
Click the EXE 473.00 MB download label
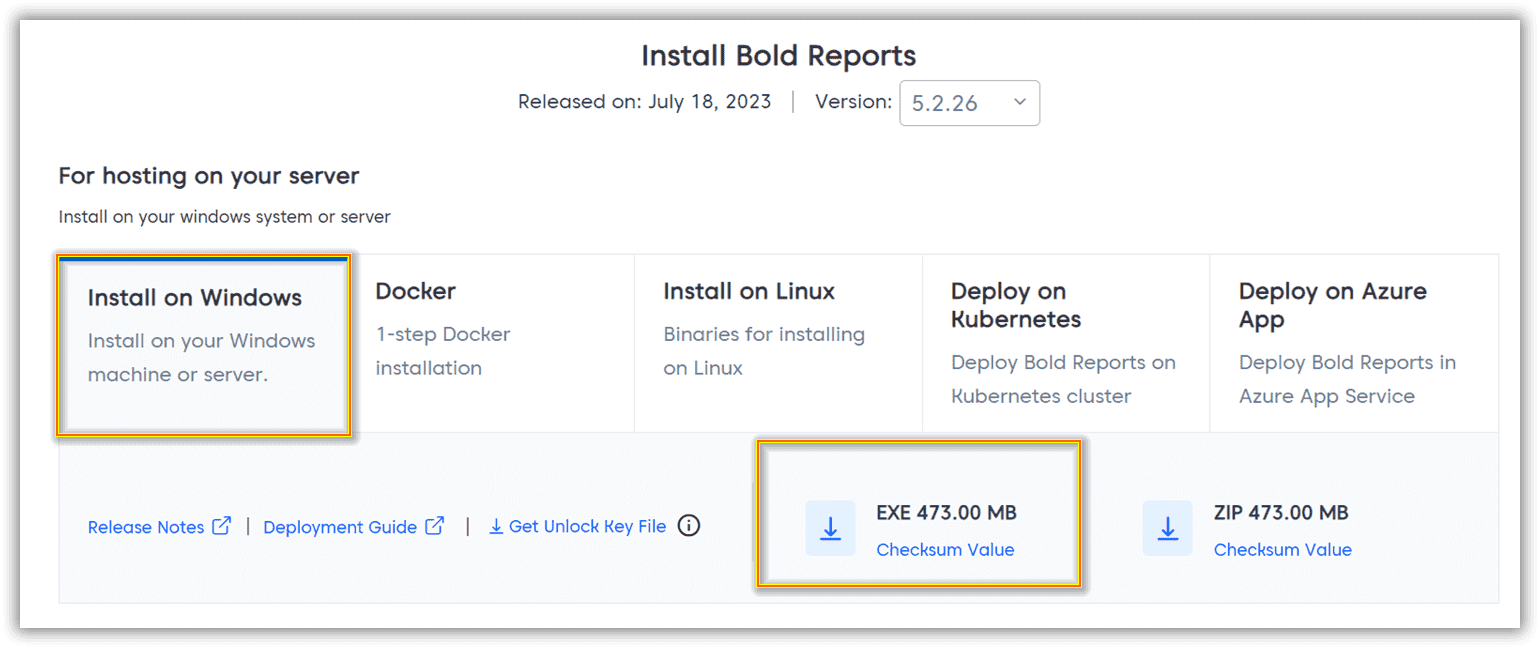(946, 513)
